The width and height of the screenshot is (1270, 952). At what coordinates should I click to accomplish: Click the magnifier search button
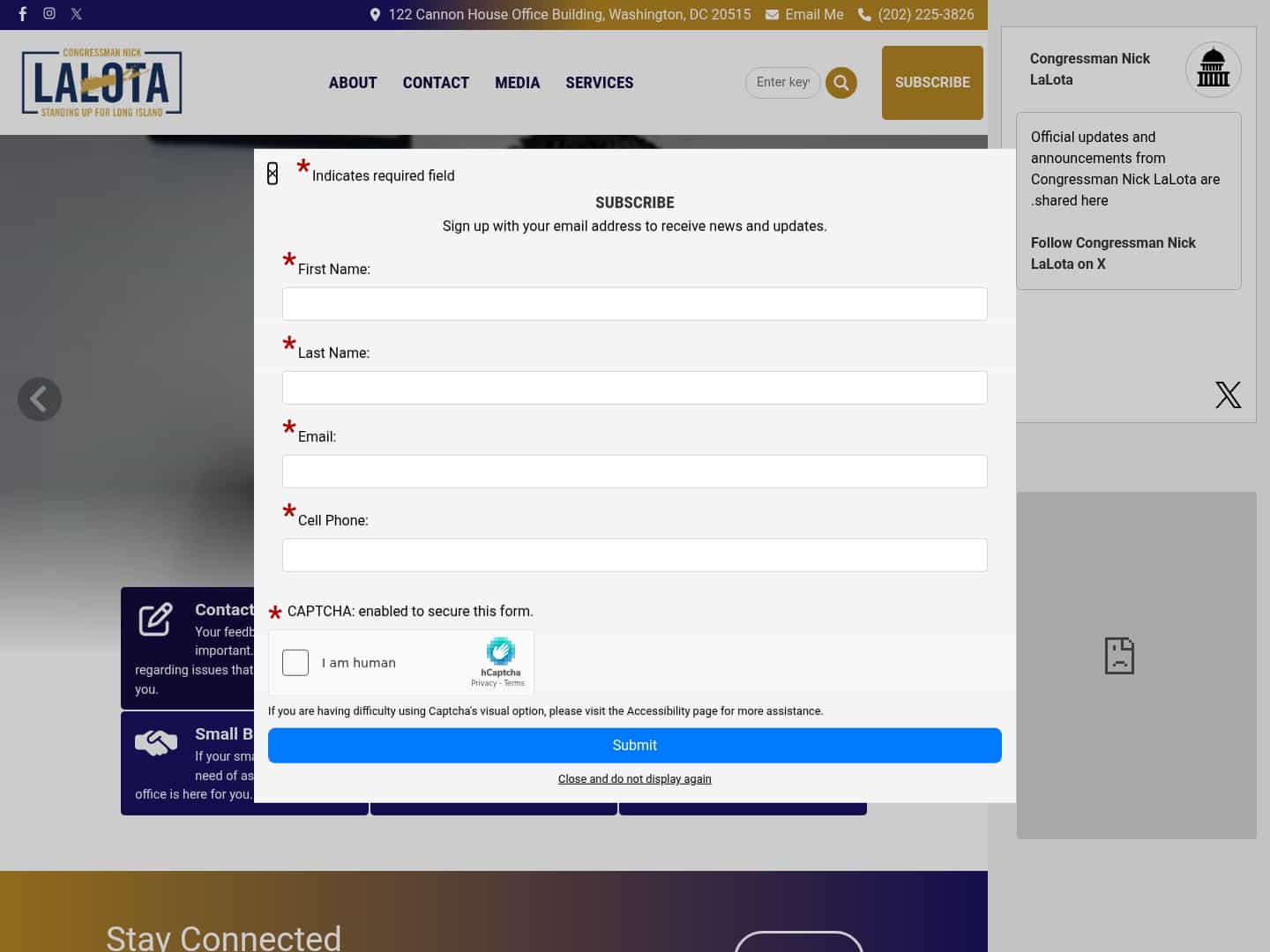click(x=841, y=83)
